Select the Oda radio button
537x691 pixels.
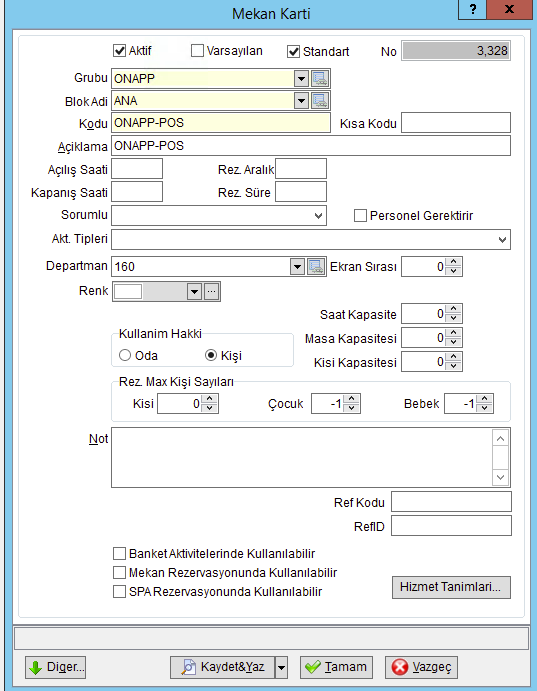click(125, 355)
